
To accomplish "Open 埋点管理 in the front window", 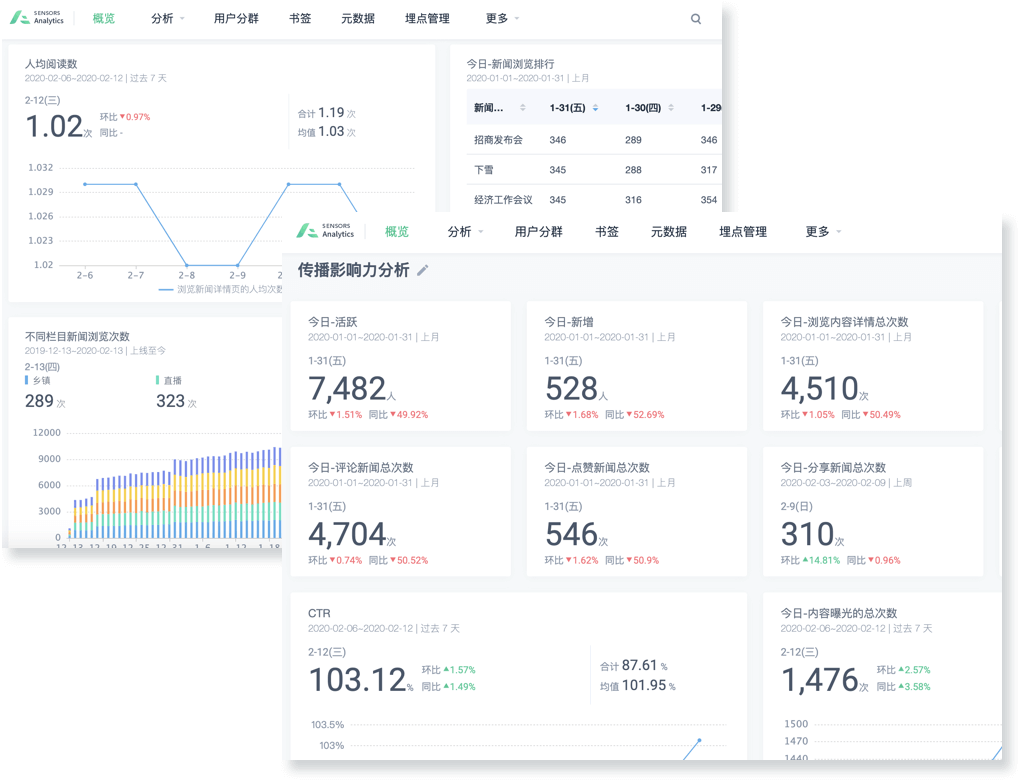I will 743,232.
